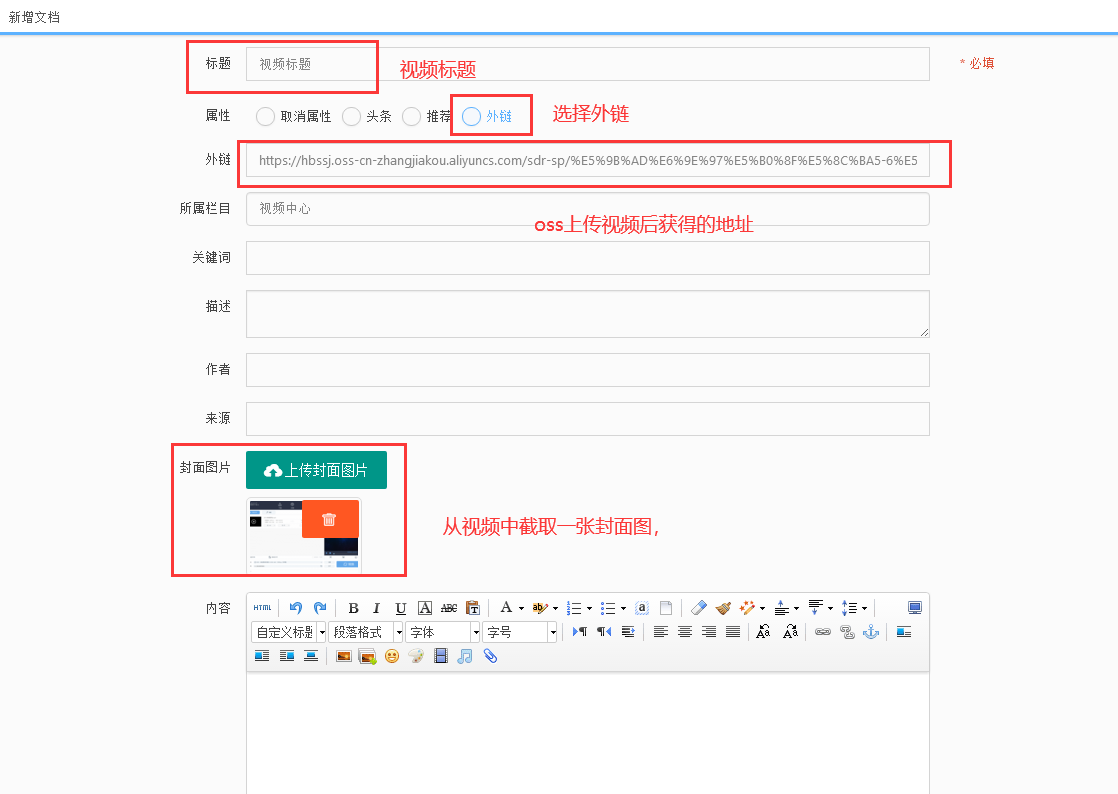1118x794 pixels.
Task: Open the emoticon picker
Action: [392, 656]
